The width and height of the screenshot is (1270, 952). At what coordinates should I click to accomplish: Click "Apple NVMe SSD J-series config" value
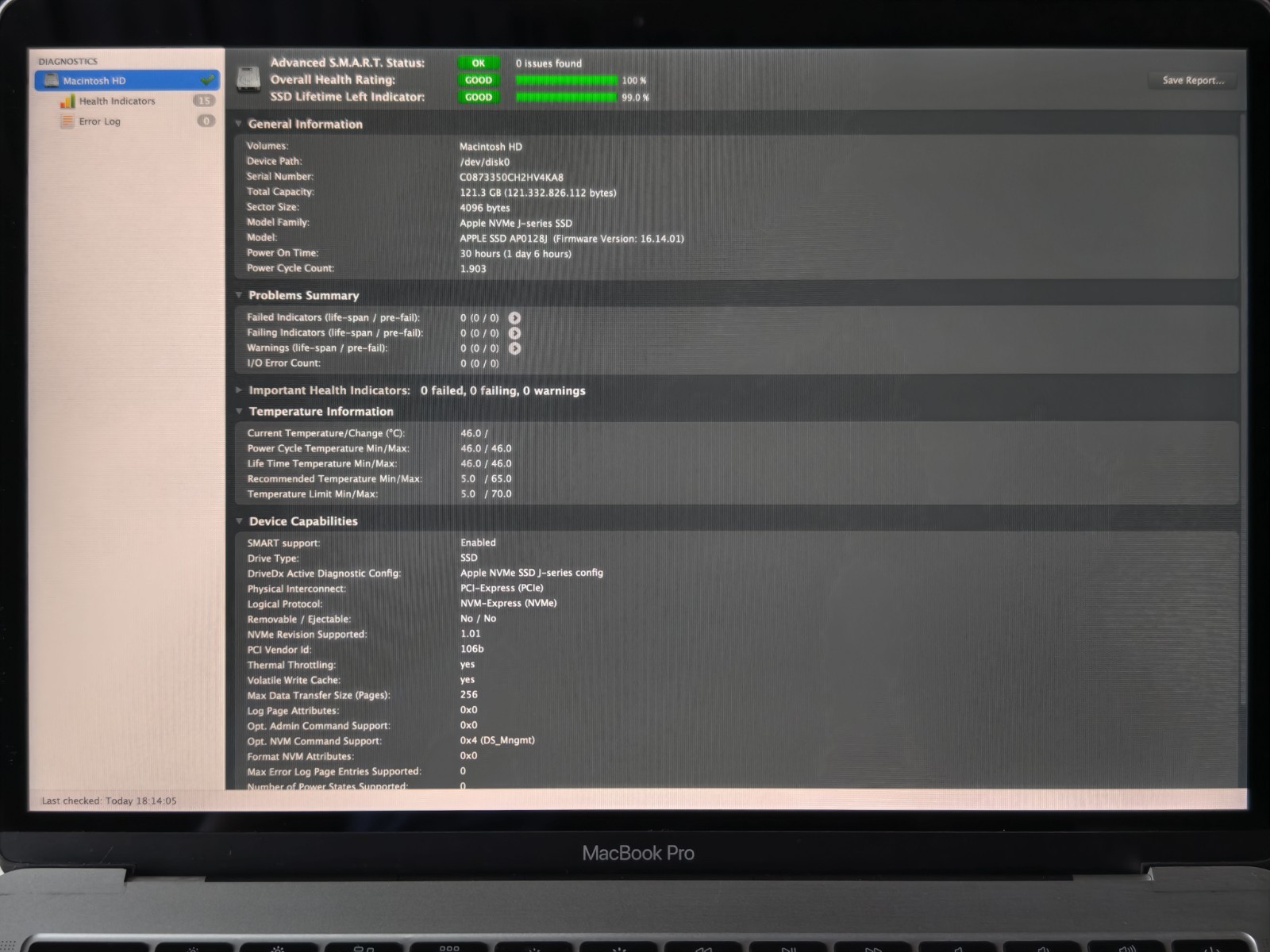(532, 573)
